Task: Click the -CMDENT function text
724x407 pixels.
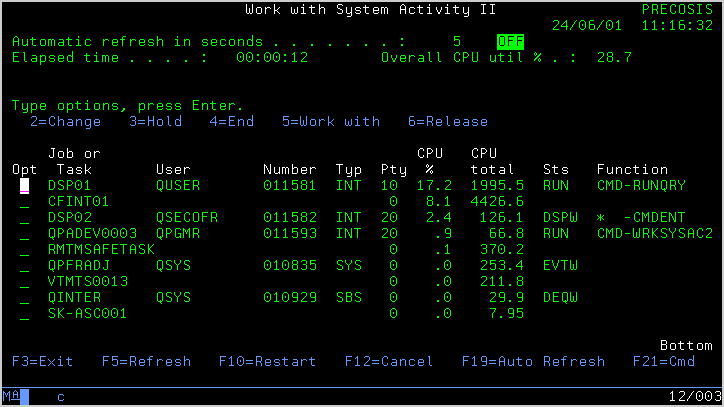Action: click(x=655, y=218)
